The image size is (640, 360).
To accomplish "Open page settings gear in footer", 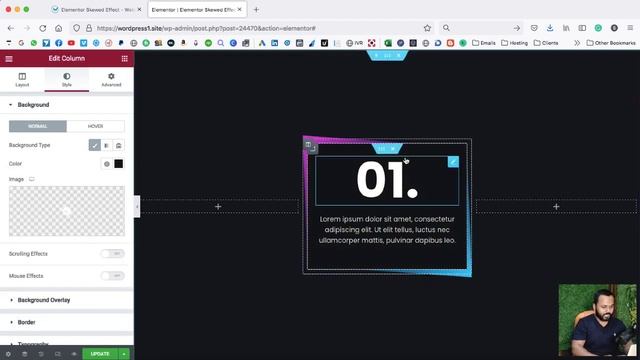I will click(x=8, y=354).
